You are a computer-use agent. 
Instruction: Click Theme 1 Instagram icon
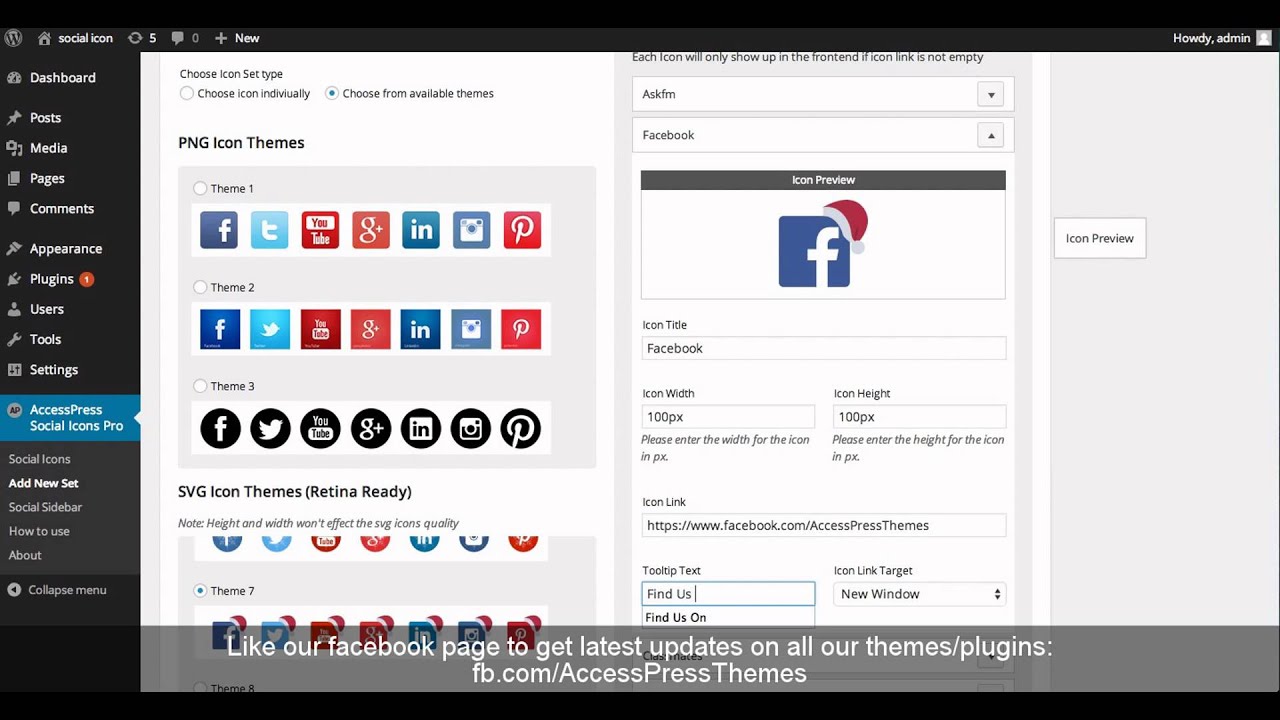point(471,230)
